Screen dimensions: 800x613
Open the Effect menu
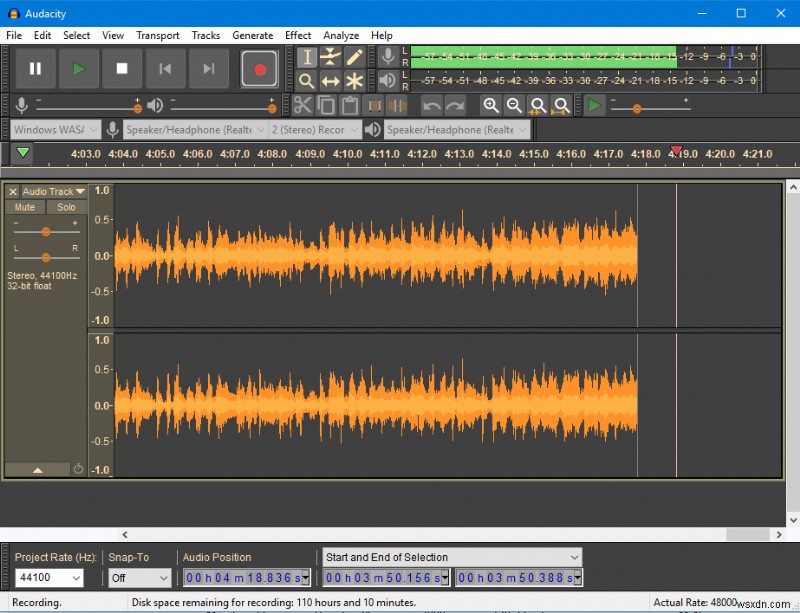pos(297,35)
